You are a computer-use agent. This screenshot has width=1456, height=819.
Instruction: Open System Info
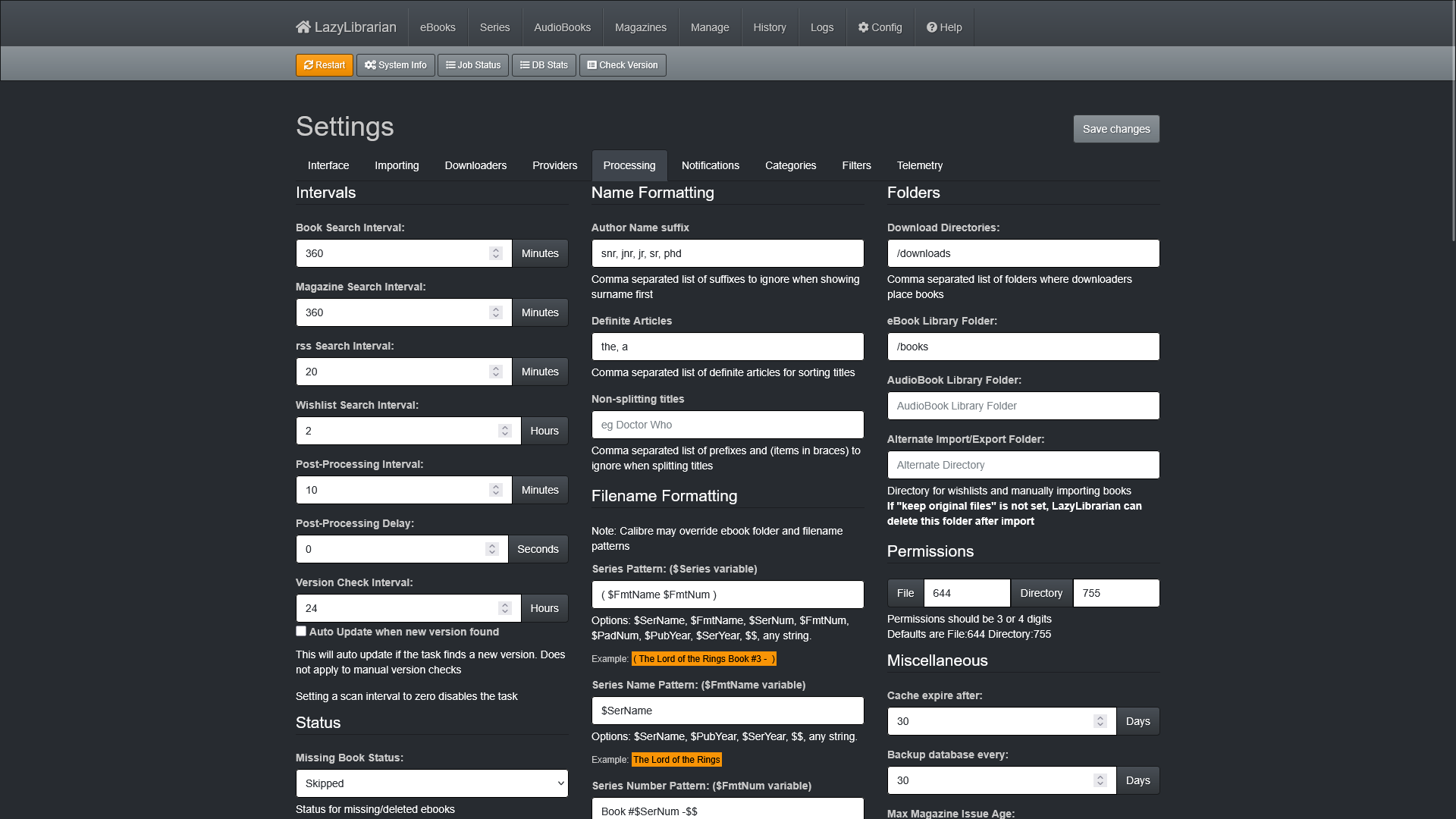[x=396, y=65]
